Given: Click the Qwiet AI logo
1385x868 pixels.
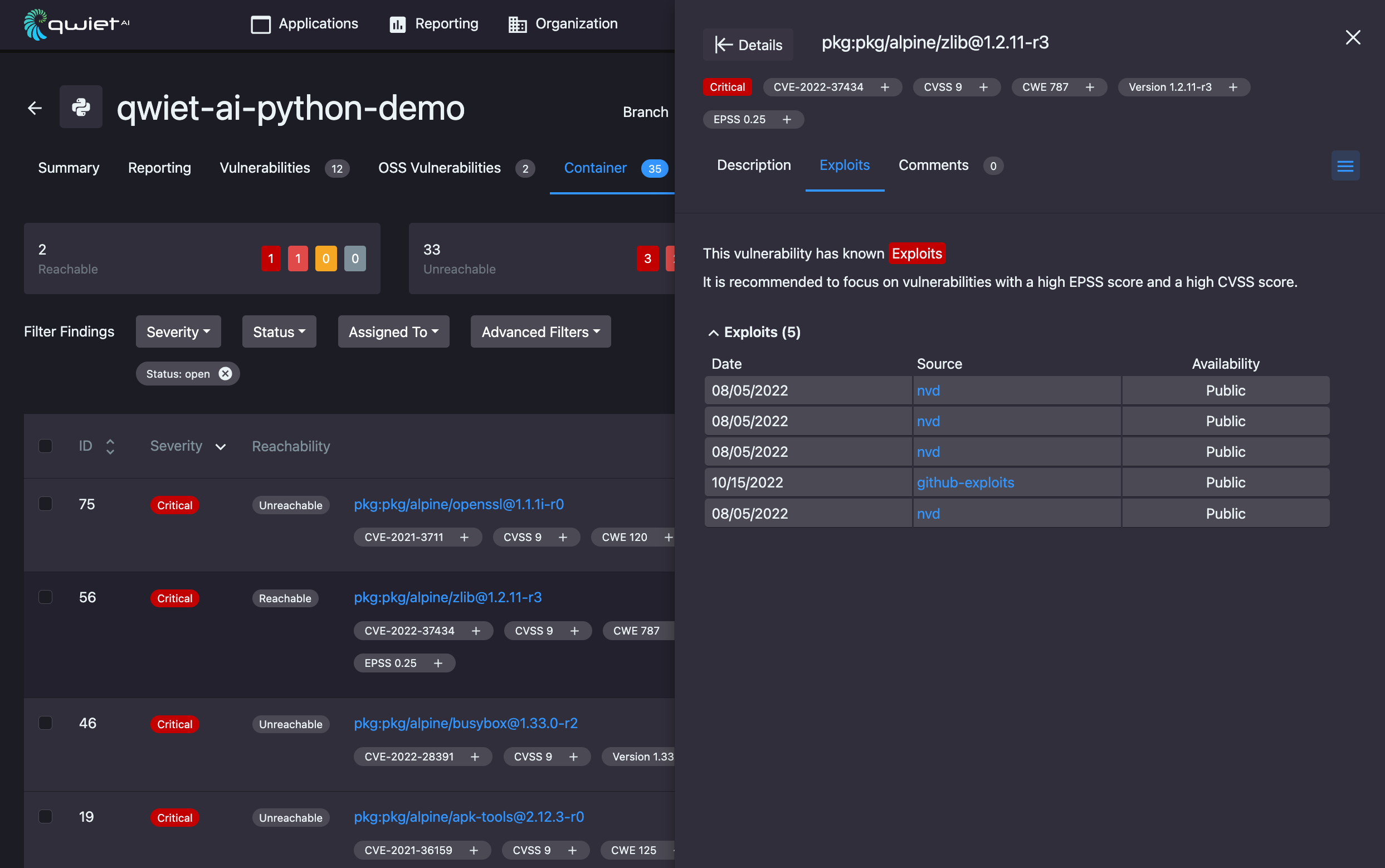Looking at the screenshot, I should point(77,24).
